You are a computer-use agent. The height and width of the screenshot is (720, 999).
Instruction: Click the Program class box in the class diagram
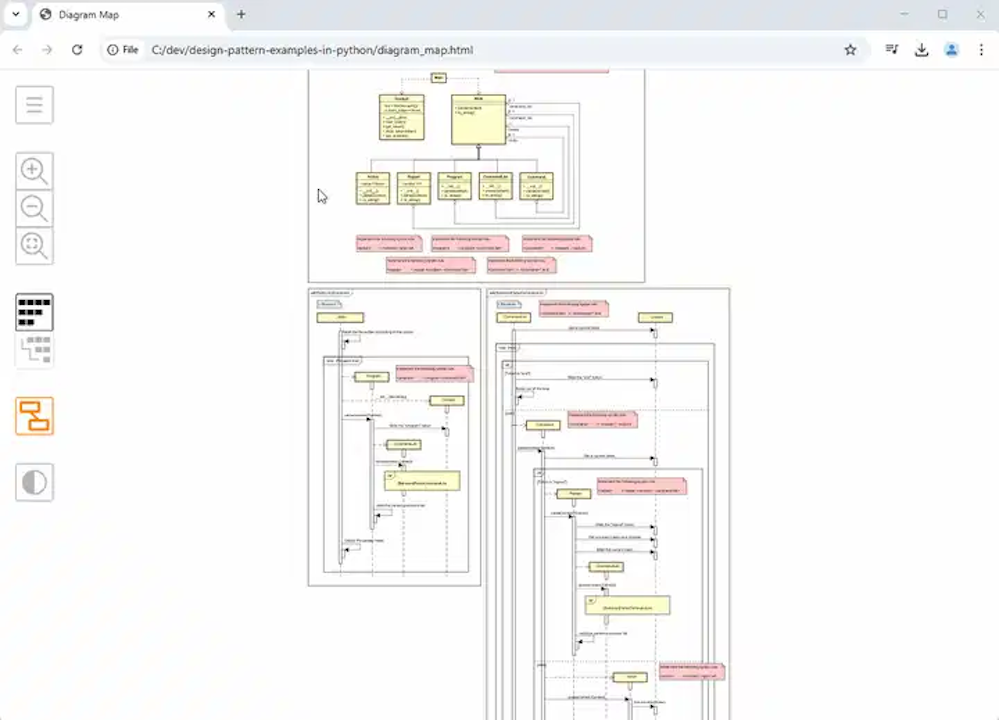(x=454, y=186)
